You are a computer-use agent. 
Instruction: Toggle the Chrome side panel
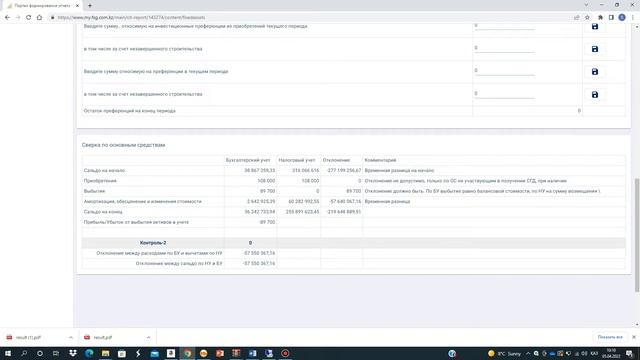pos(611,18)
